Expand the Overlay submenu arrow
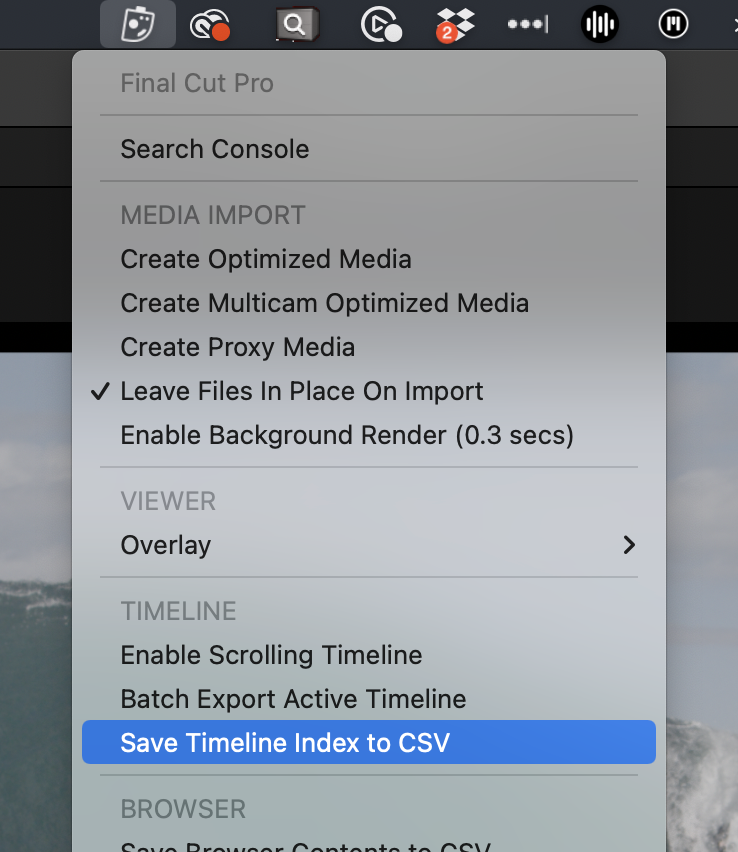Image resolution: width=738 pixels, height=852 pixels. [x=629, y=545]
